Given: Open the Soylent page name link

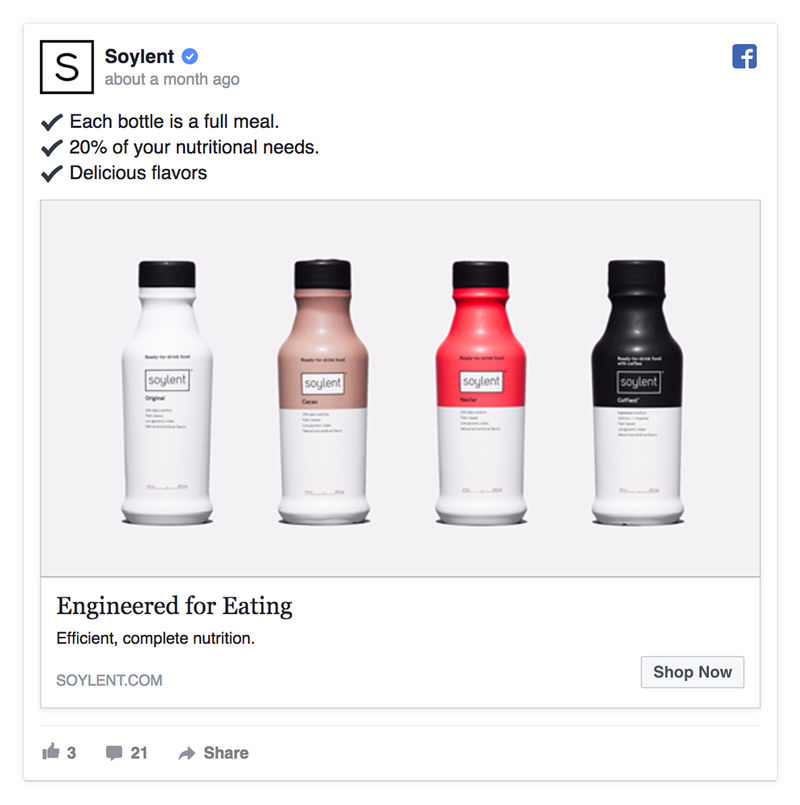Looking at the screenshot, I should (139, 56).
